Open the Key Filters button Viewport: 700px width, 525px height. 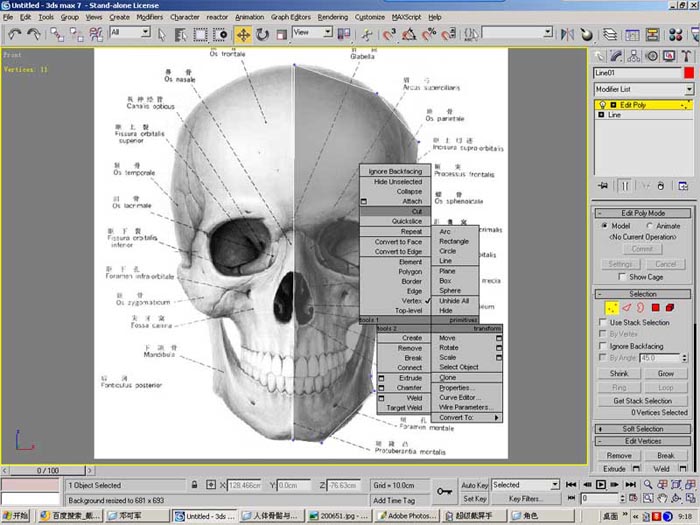(525, 499)
